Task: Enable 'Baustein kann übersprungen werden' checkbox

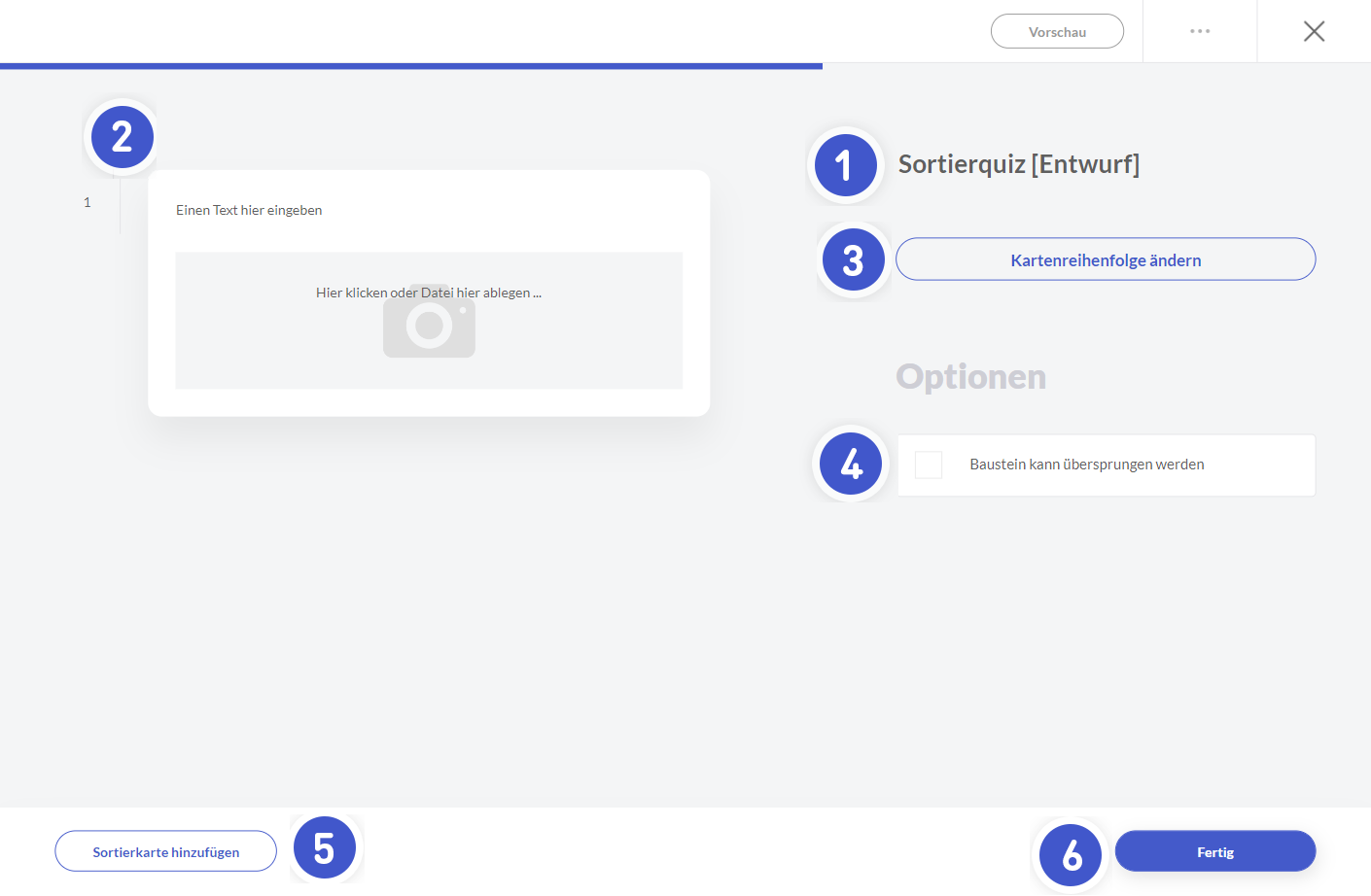Action: [x=929, y=465]
